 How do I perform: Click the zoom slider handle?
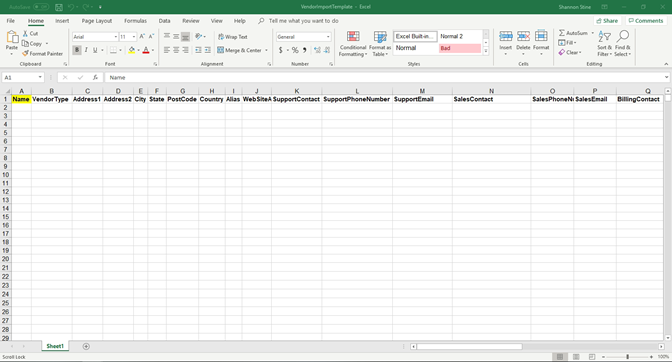coord(627,357)
